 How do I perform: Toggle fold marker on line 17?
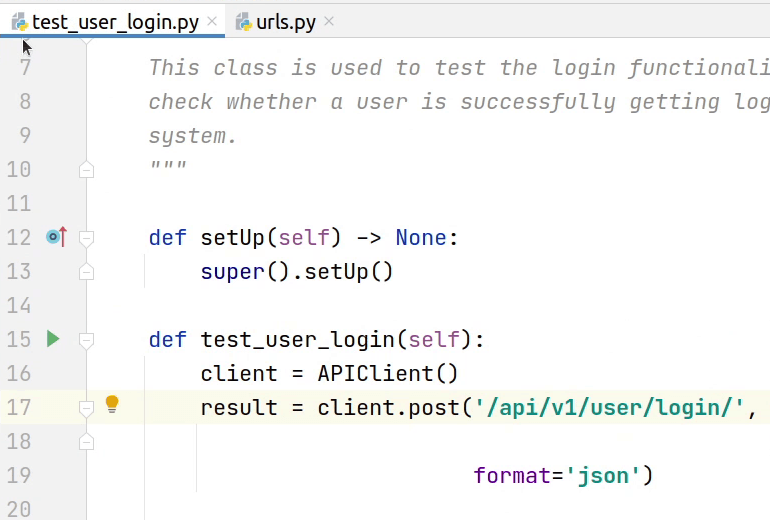(x=86, y=408)
